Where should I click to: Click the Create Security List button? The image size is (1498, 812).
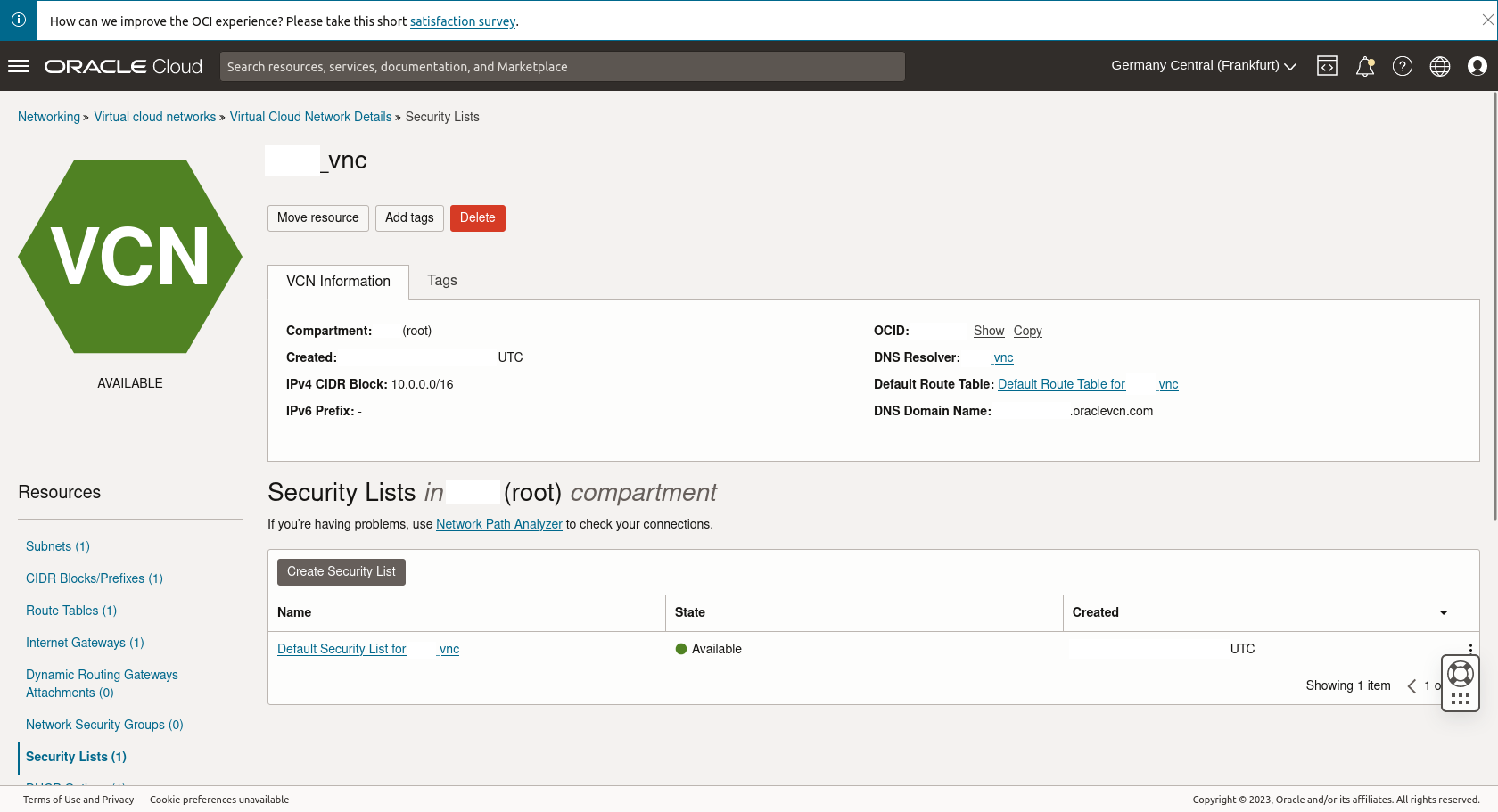[x=341, y=572]
